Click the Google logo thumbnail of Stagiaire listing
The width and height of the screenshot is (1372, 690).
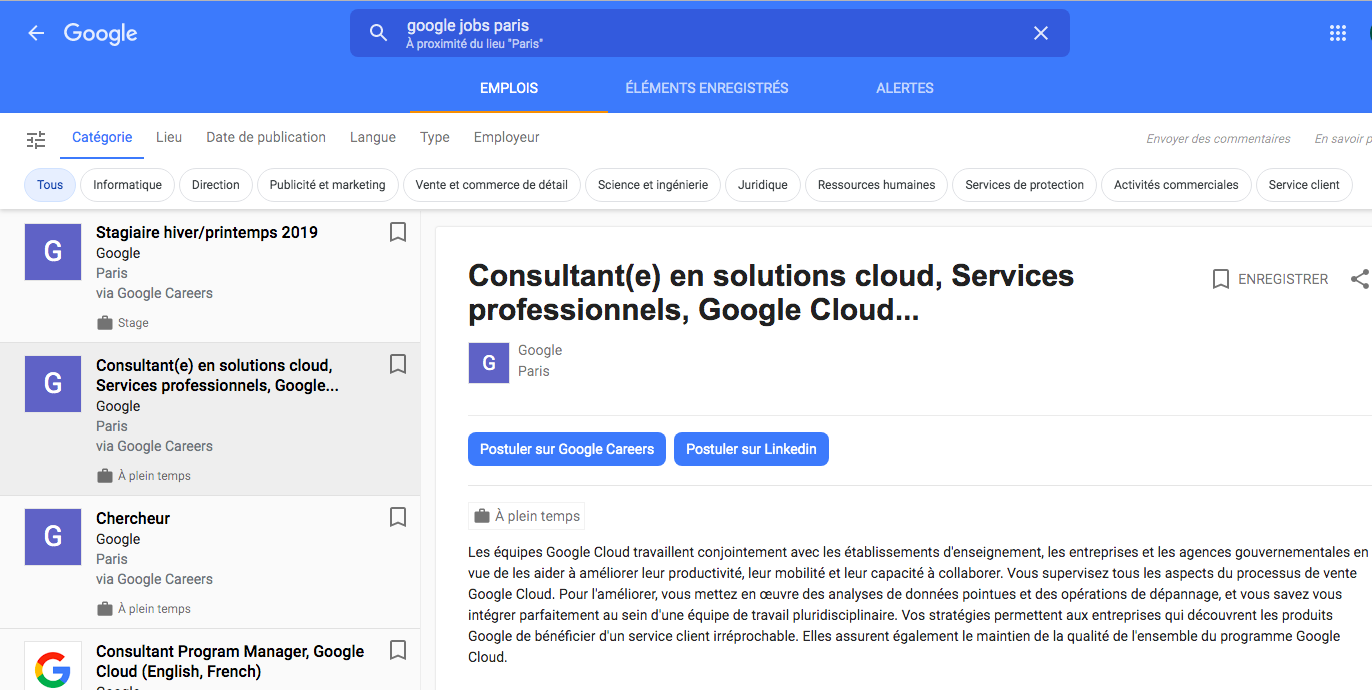(53, 252)
